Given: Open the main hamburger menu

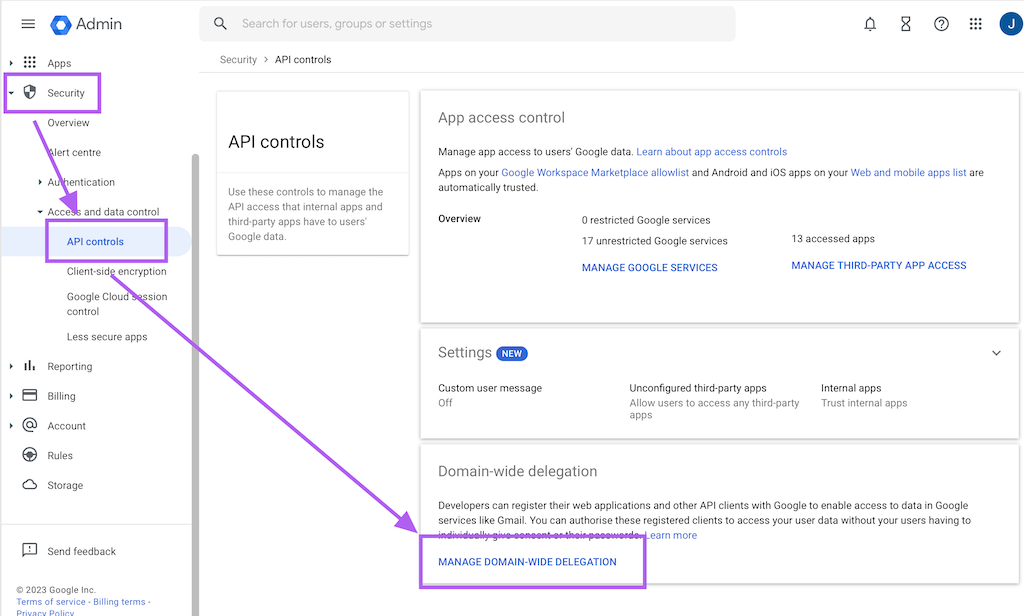Looking at the screenshot, I should 28,24.
